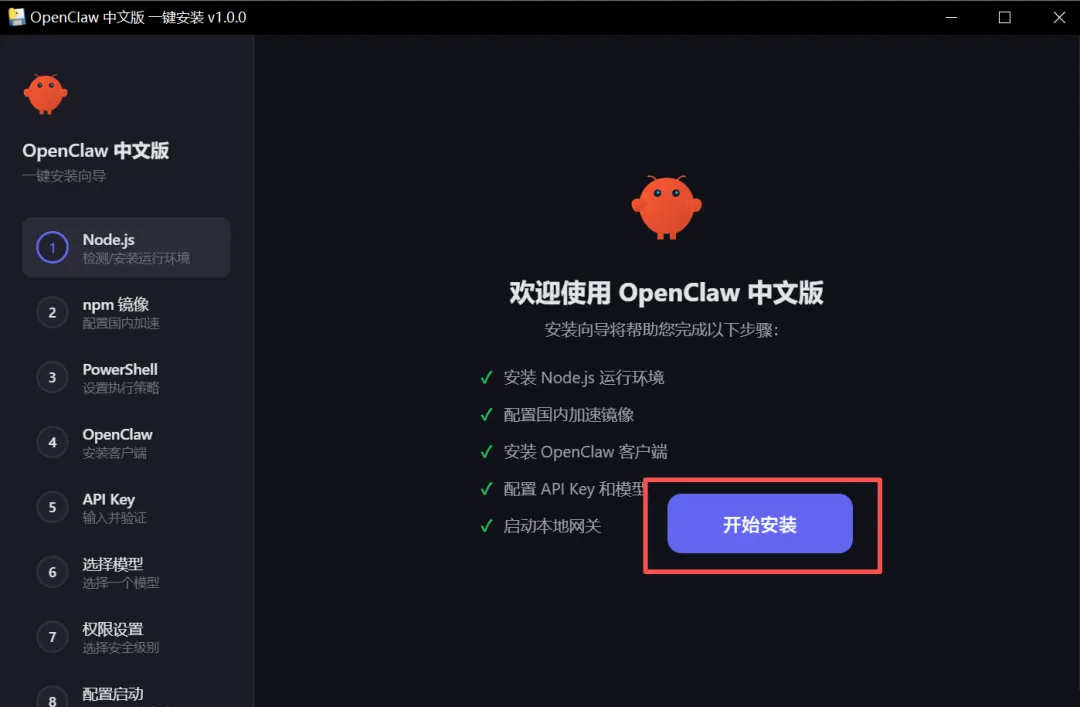Select step 4 circle for OpenClaw

coord(52,442)
